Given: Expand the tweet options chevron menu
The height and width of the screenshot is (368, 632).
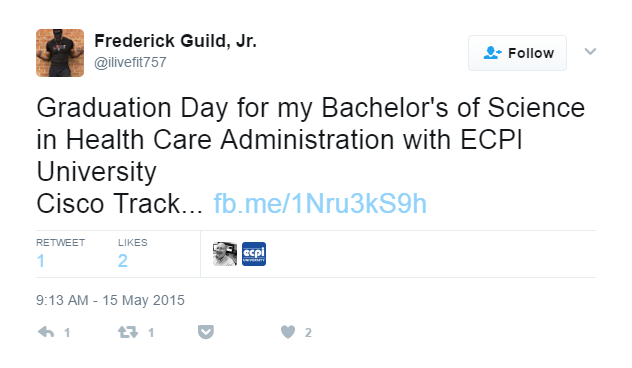Looking at the screenshot, I should 590,51.
